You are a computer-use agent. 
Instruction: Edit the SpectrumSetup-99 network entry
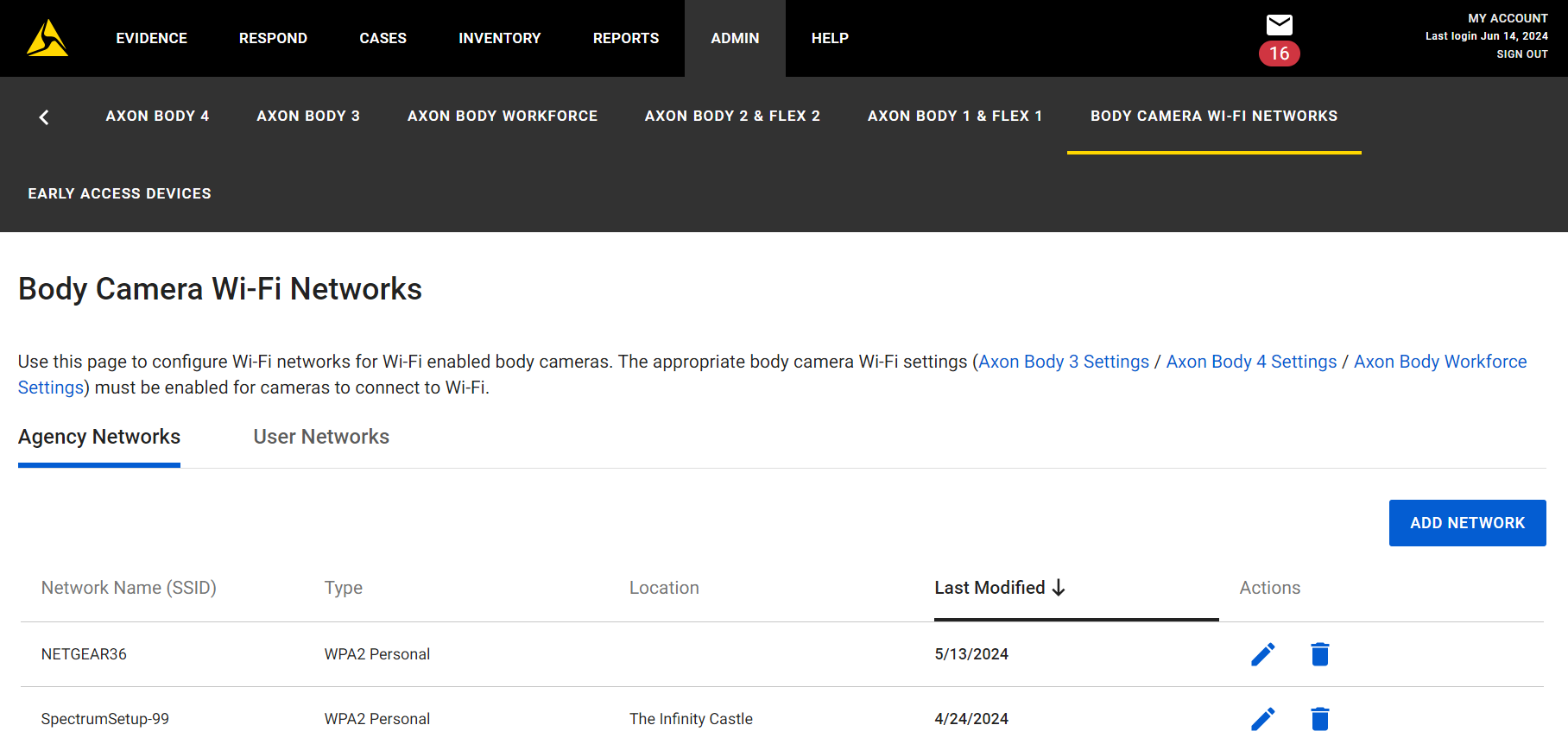pos(1262,718)
